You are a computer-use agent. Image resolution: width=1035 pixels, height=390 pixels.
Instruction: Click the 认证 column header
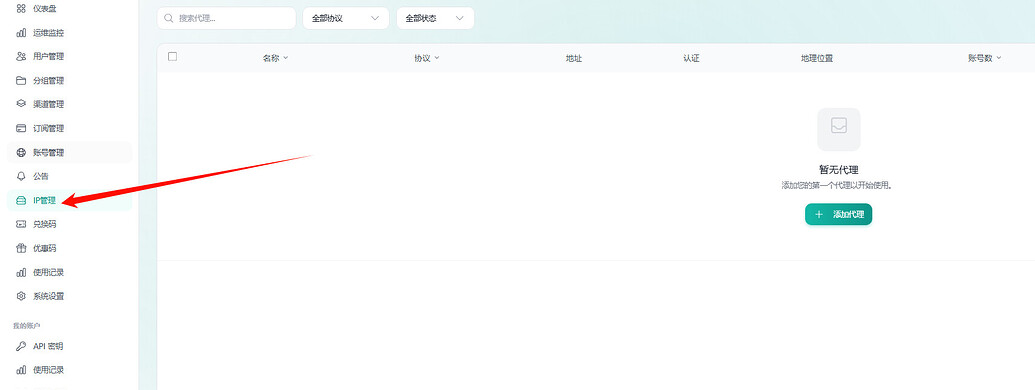coord(691,58)
